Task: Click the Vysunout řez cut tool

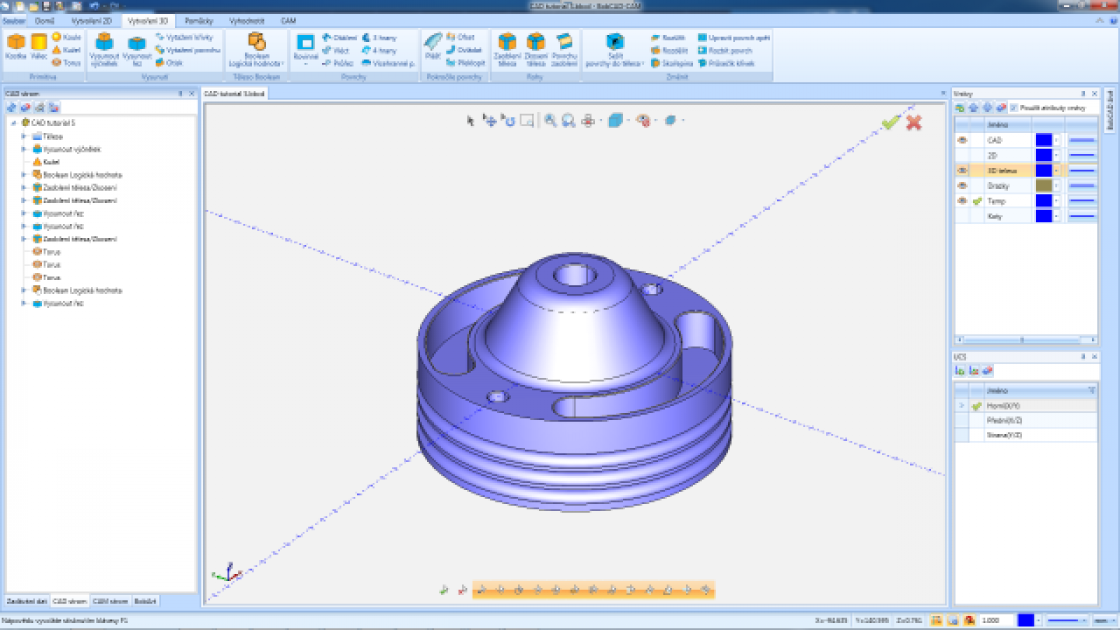Action: tap(136, 49)
